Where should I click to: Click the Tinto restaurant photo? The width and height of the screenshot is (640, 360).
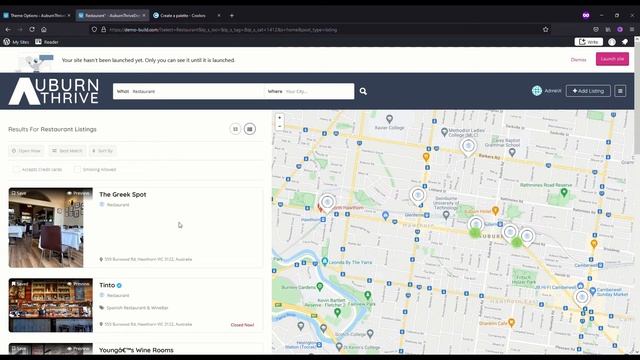51,305
